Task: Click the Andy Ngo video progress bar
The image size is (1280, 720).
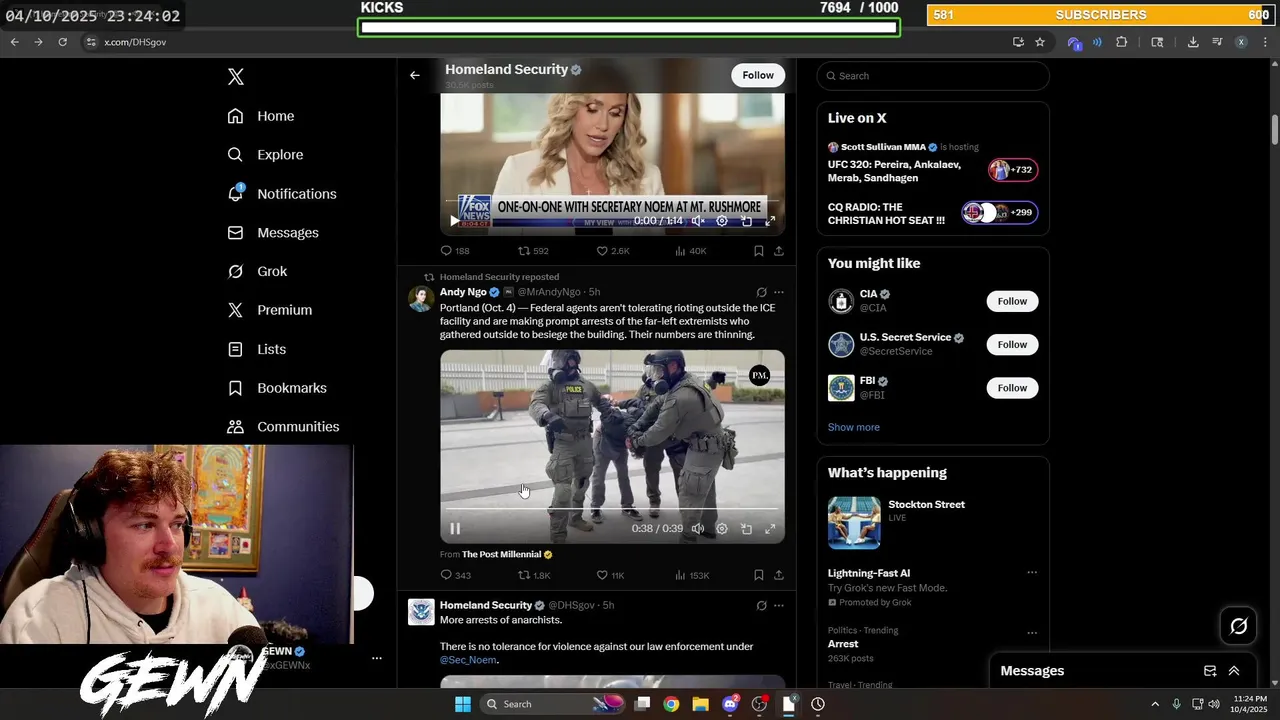Action: 612,510
